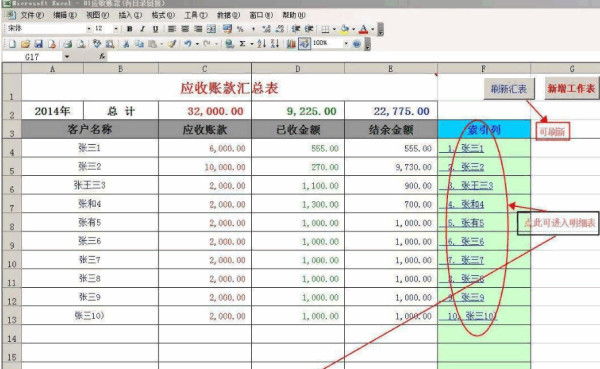Click the 新增工作表 button
The height and width of the screenshot is (369, 600).
tap(571, 89)
